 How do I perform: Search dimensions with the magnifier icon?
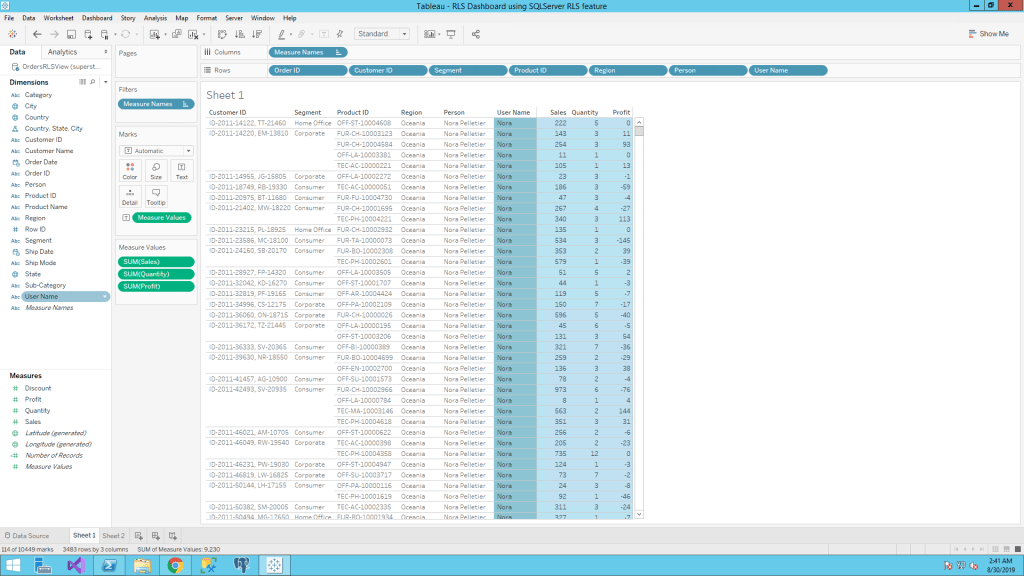93,82
